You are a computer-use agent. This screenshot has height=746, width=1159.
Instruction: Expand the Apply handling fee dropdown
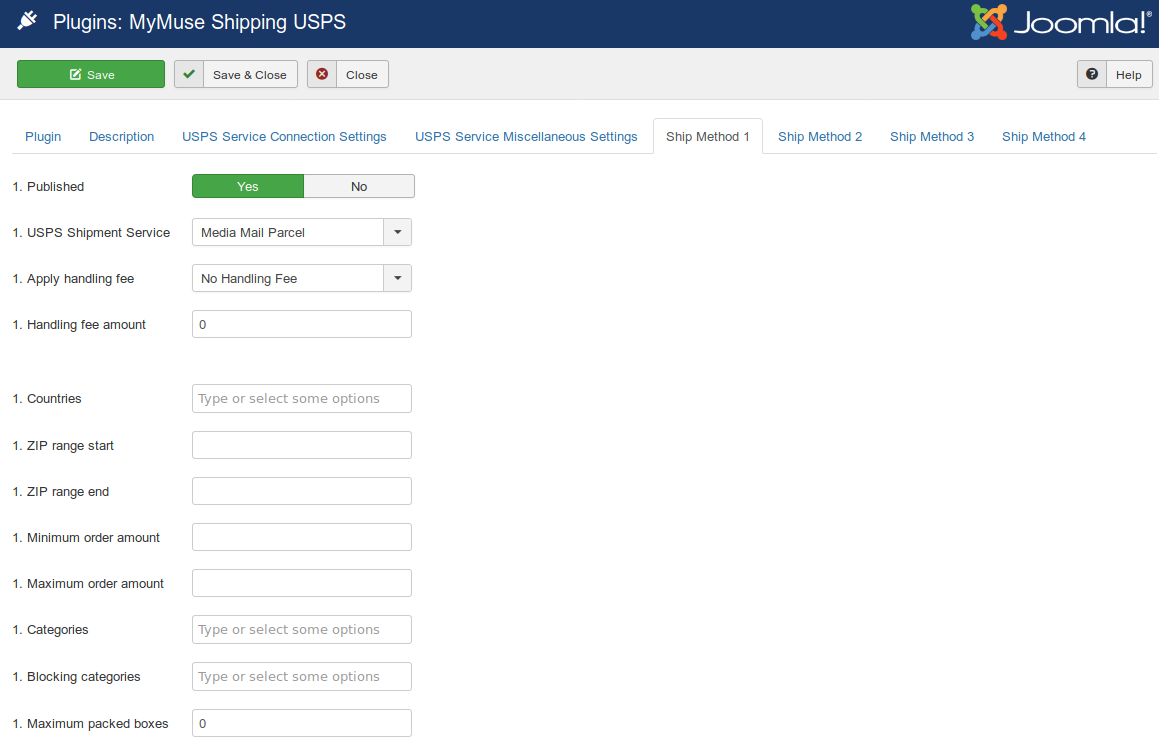click(397, 278)
